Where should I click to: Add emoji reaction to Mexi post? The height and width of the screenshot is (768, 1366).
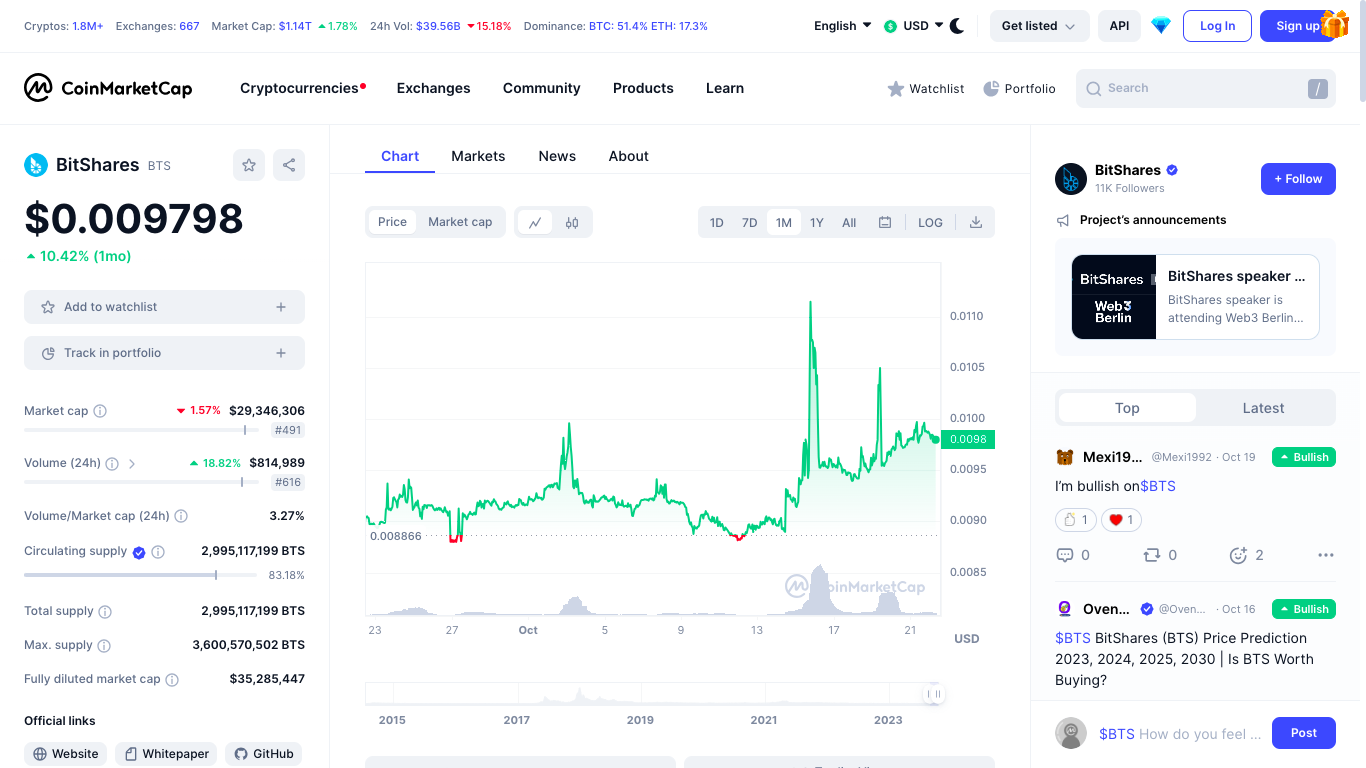[x=1247, y=555]
